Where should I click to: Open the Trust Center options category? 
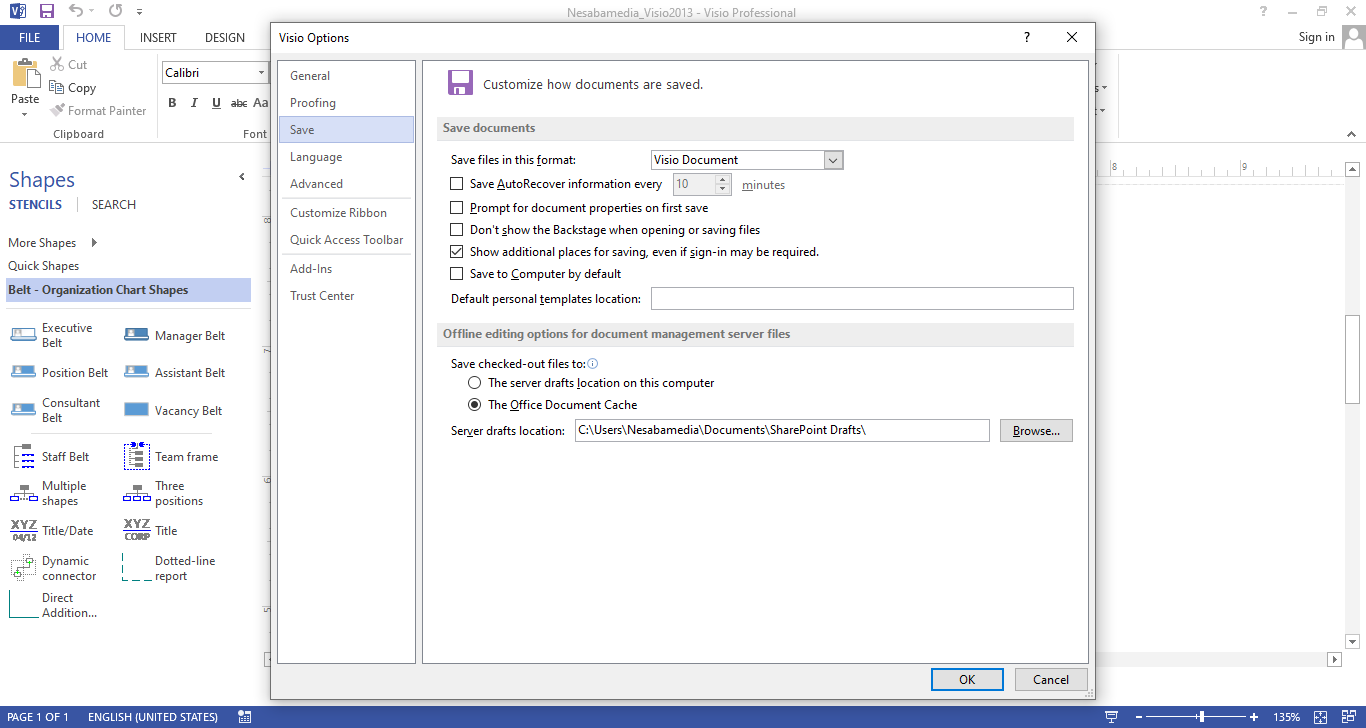pos(322,296)
